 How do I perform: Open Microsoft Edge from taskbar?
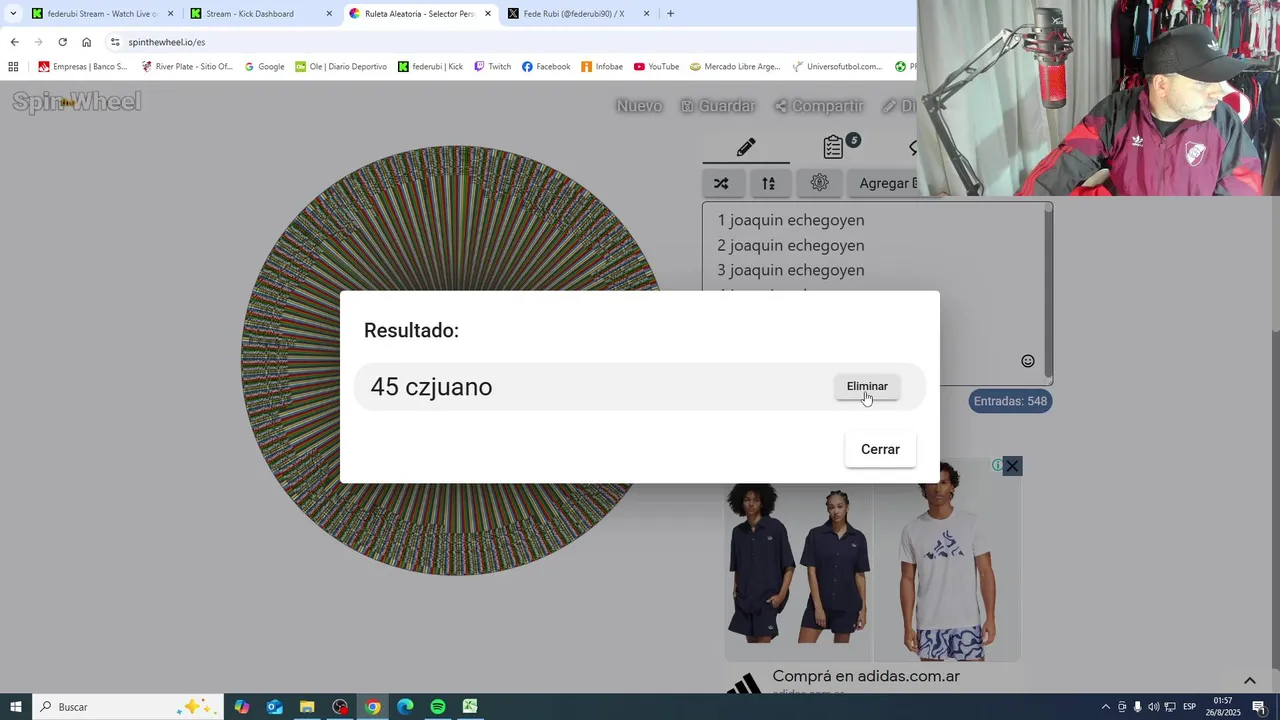tap(405, 707)
